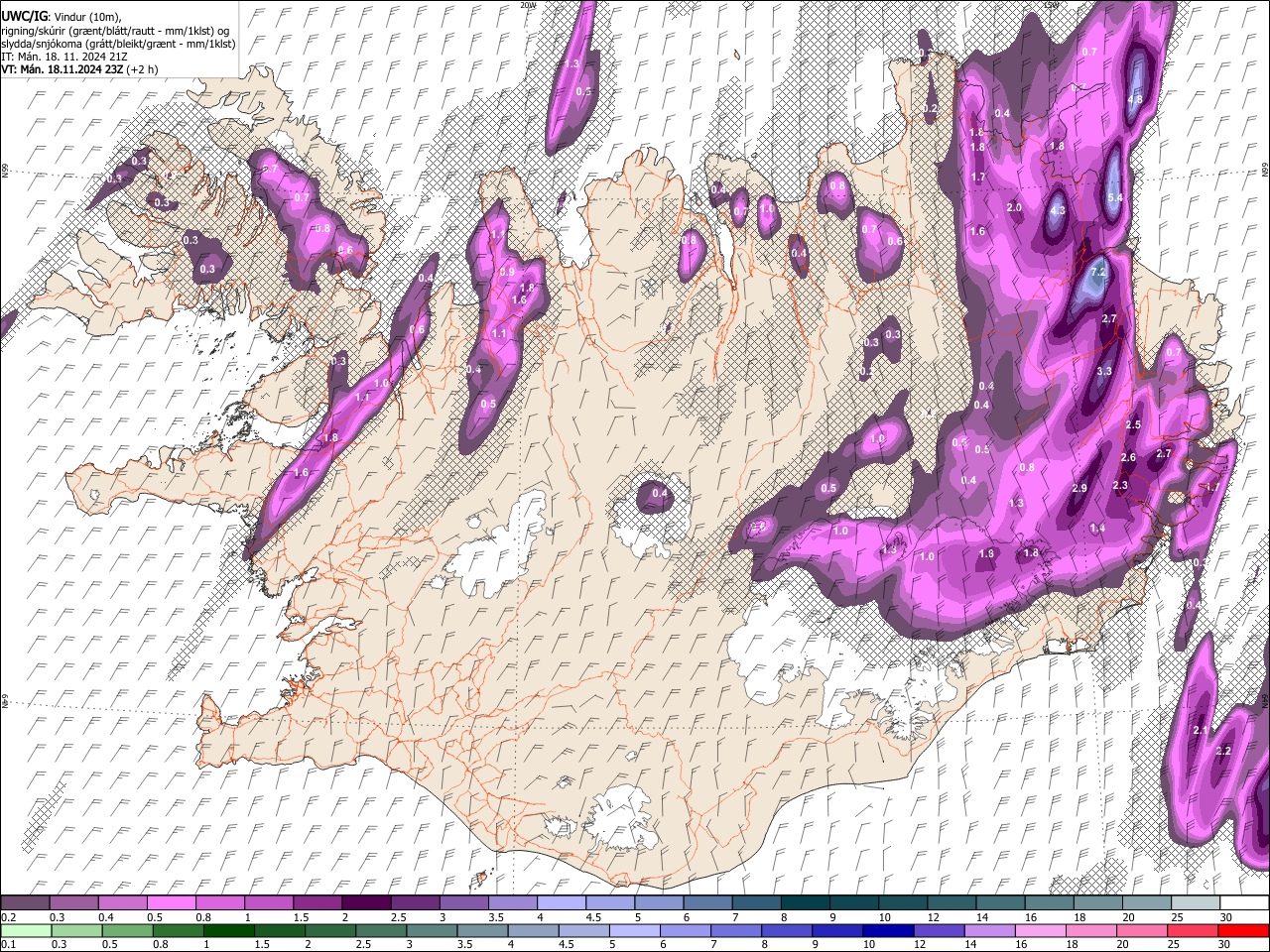This screenshot has width=1270, height=952.
Task: Click the 2.0 precipitation value on the map
Action: point(1014,207)
